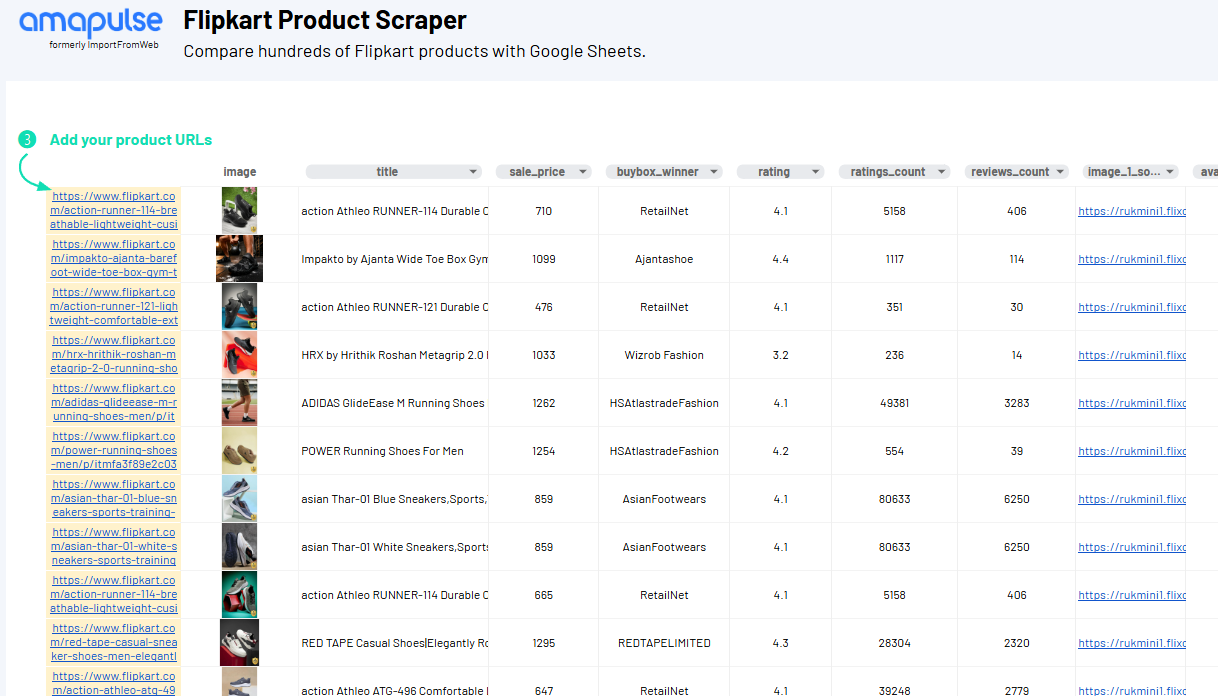
Task: Select the 'Ajantashoe' buybox winner cell
Action: (664, 259)
